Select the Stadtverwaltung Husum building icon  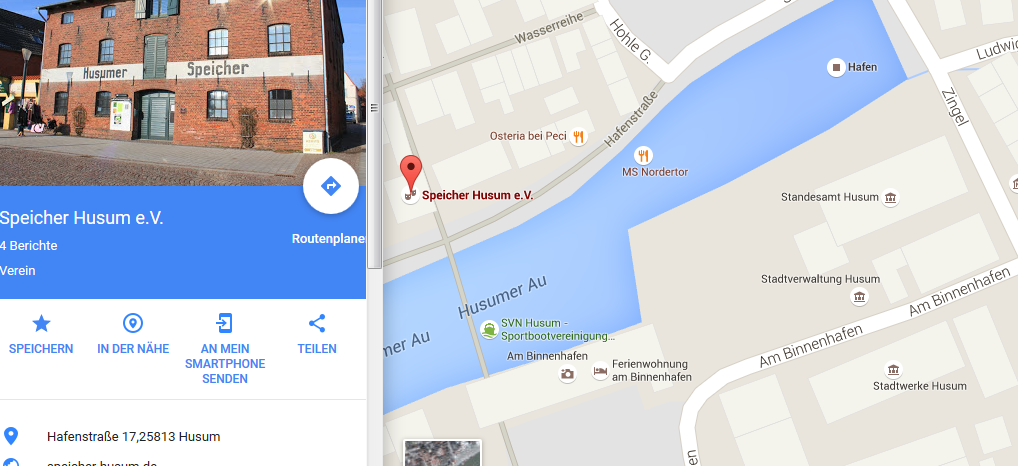click(x=860, y=297)
